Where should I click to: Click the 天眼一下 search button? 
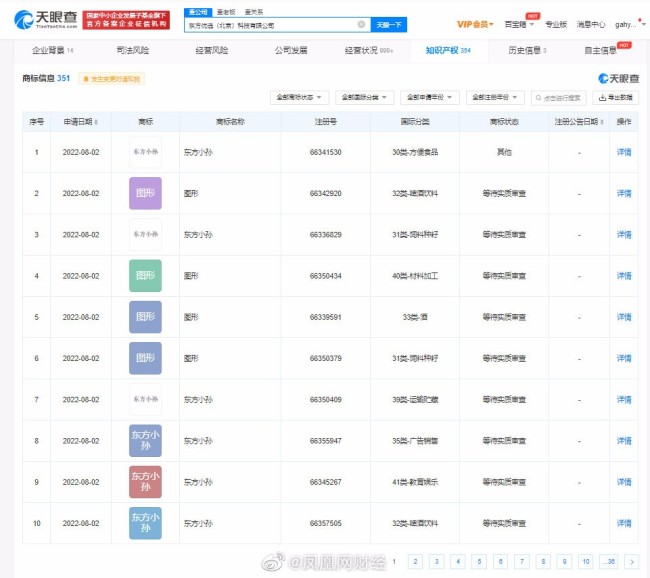tap(389, 25)
